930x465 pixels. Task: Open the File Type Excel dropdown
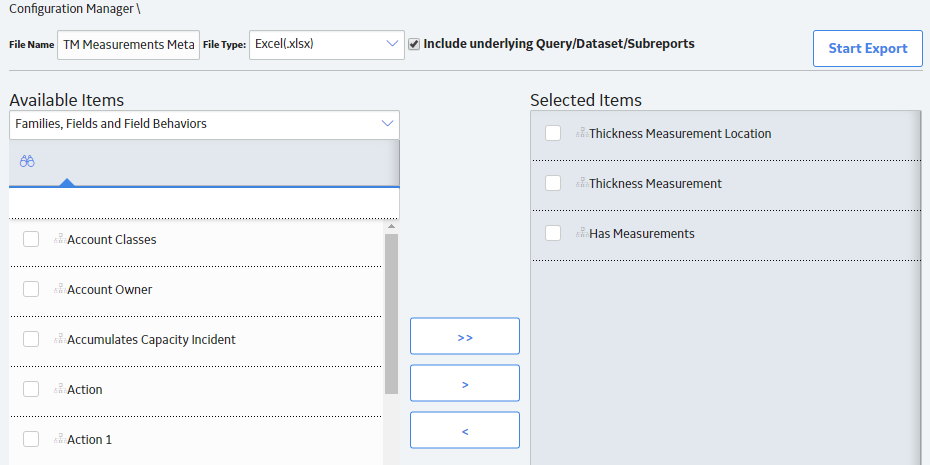(327, 45)
